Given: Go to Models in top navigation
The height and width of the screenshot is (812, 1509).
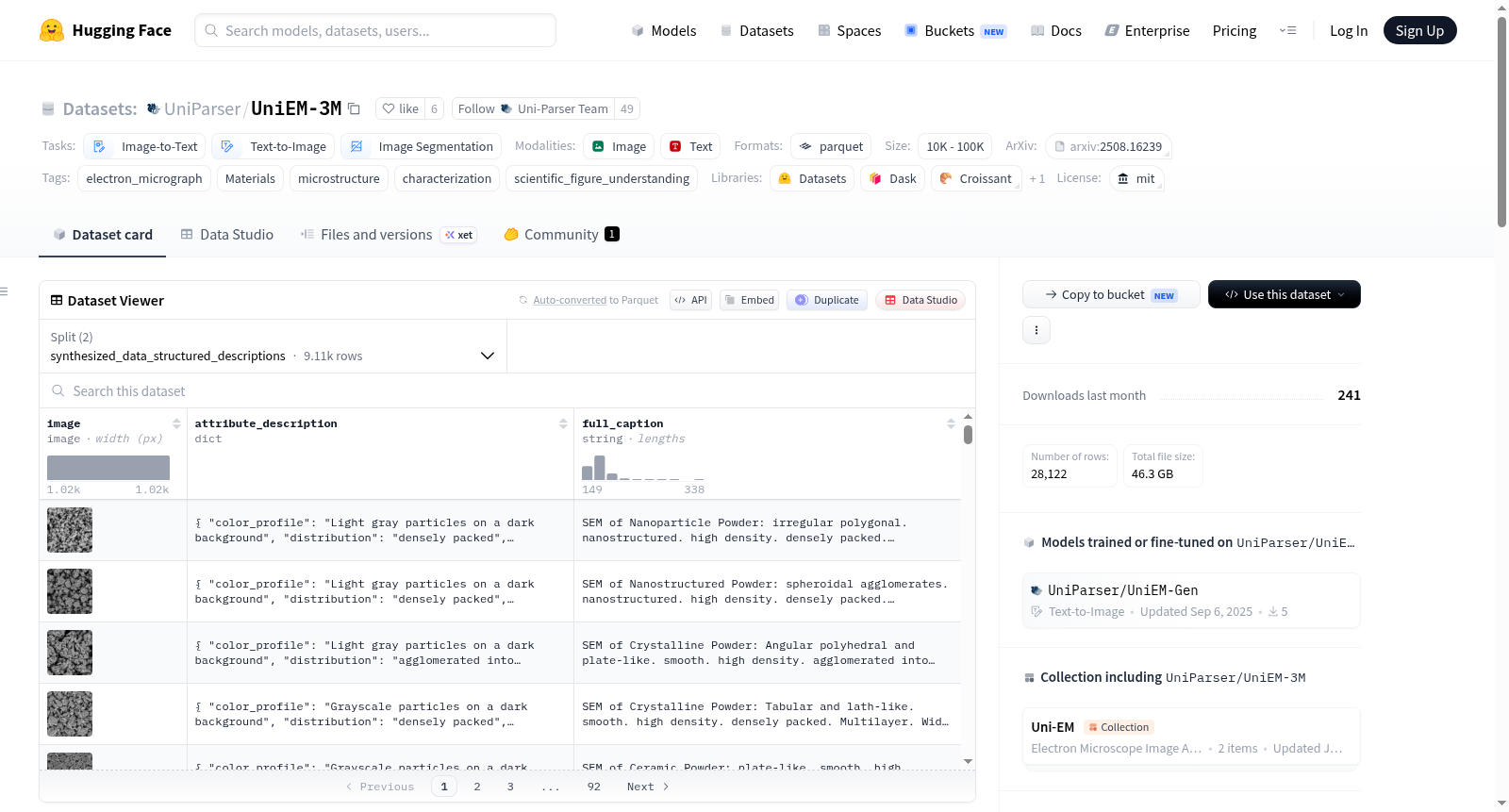Looking at the screenshot, I should tap(664, 31).
